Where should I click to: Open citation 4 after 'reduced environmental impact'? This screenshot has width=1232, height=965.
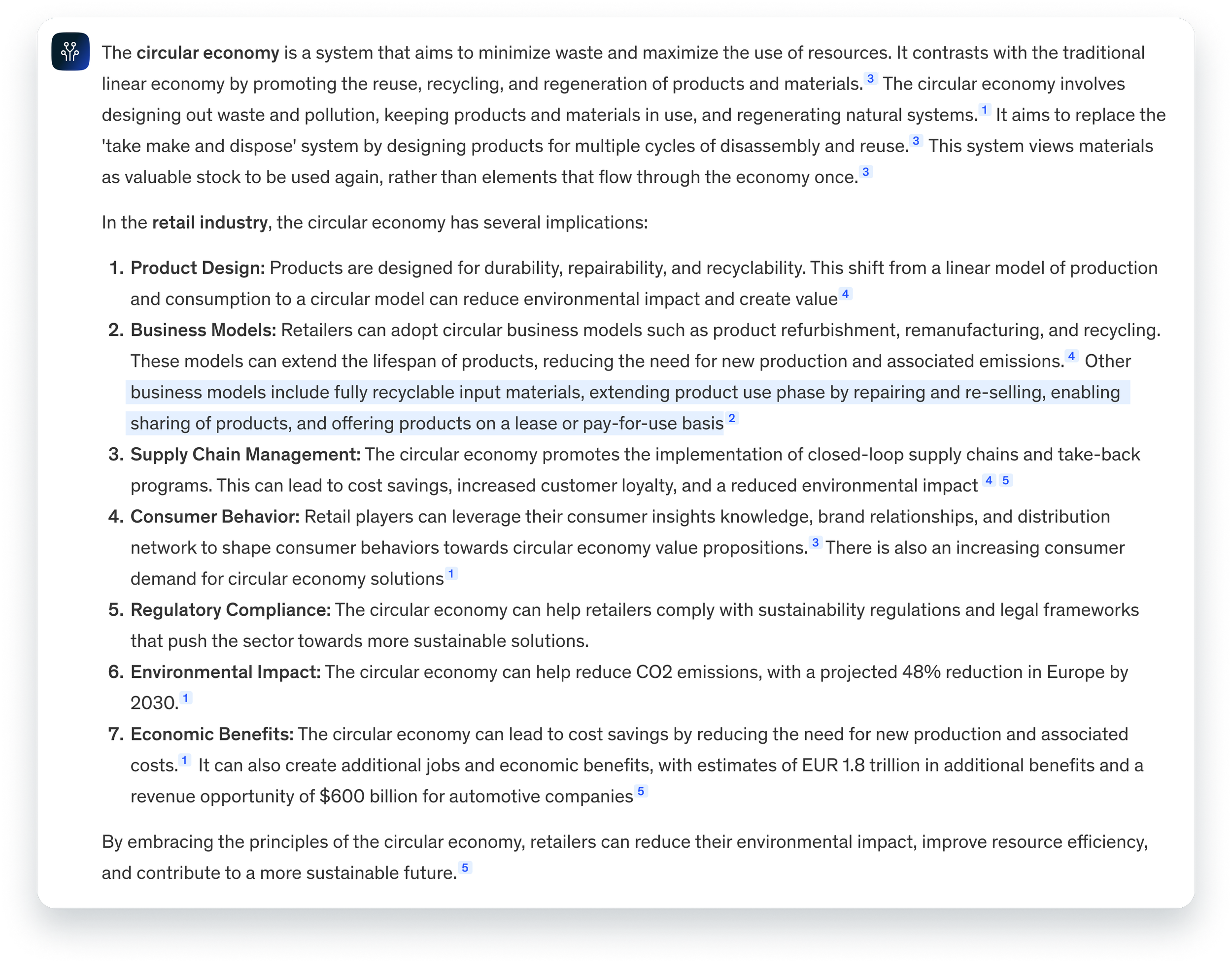pos(989,480)
